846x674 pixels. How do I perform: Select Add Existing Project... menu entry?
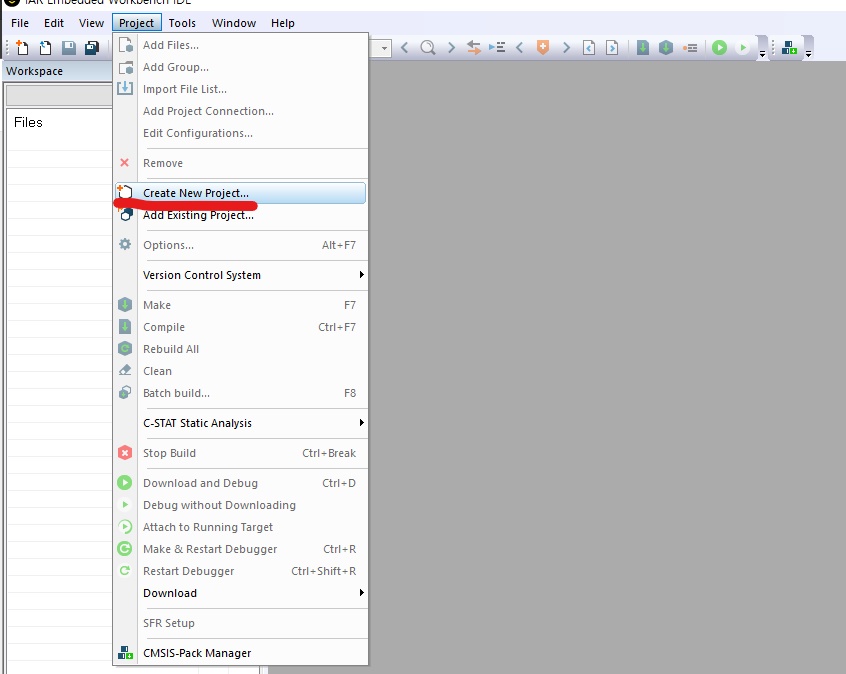point(241,215)
